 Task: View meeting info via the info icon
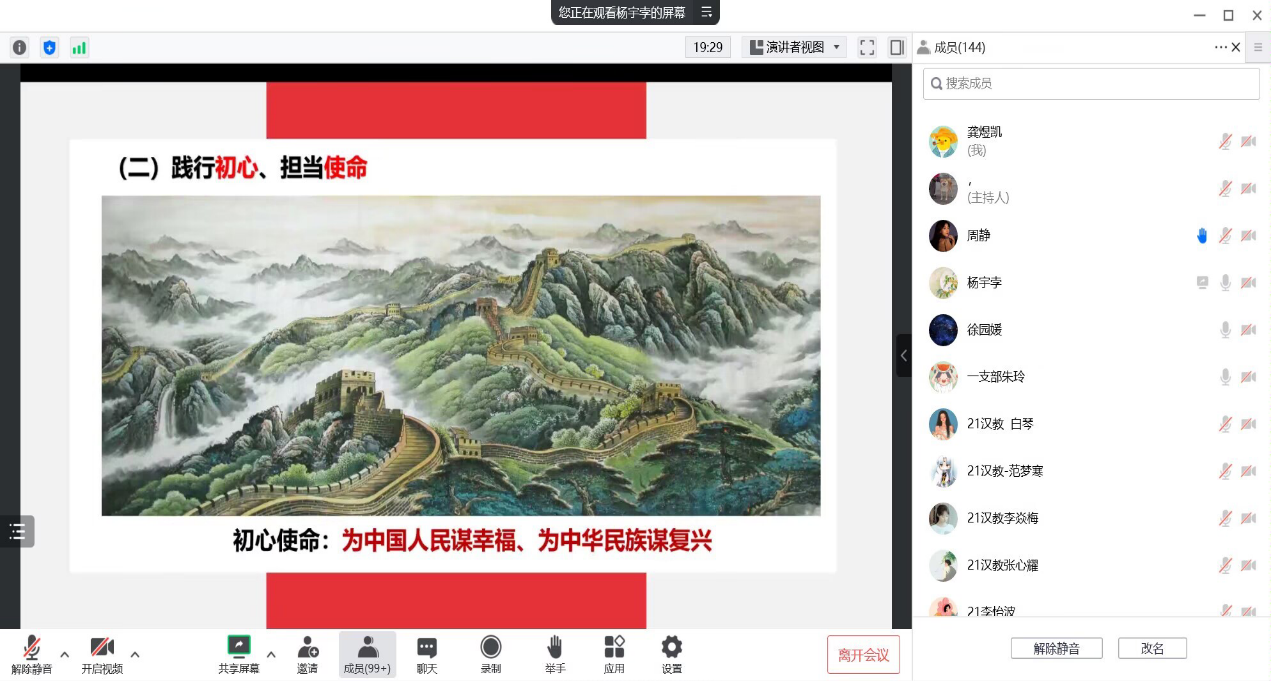(20, 47)
